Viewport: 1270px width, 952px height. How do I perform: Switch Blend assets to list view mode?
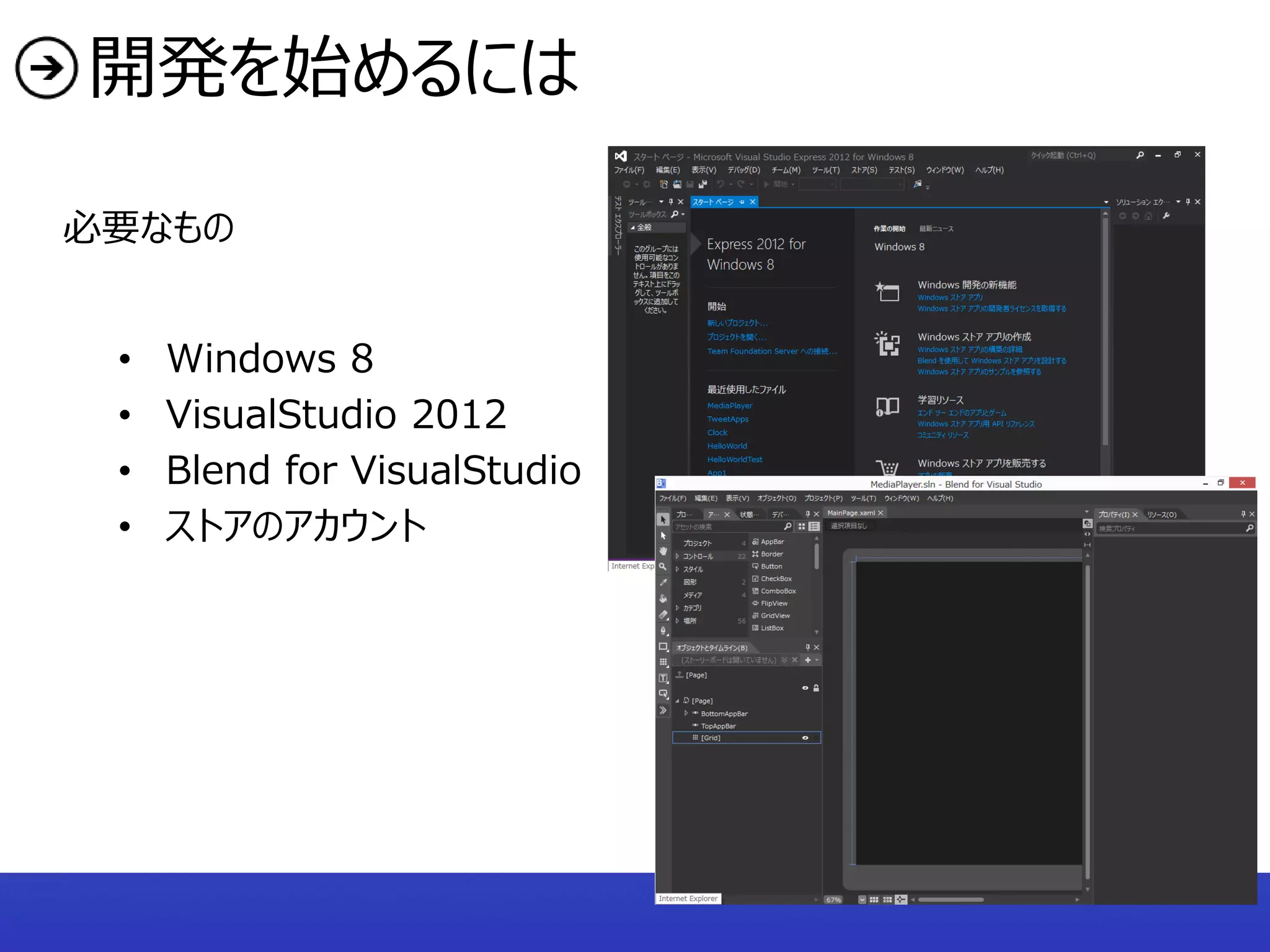tap(814, 526)
